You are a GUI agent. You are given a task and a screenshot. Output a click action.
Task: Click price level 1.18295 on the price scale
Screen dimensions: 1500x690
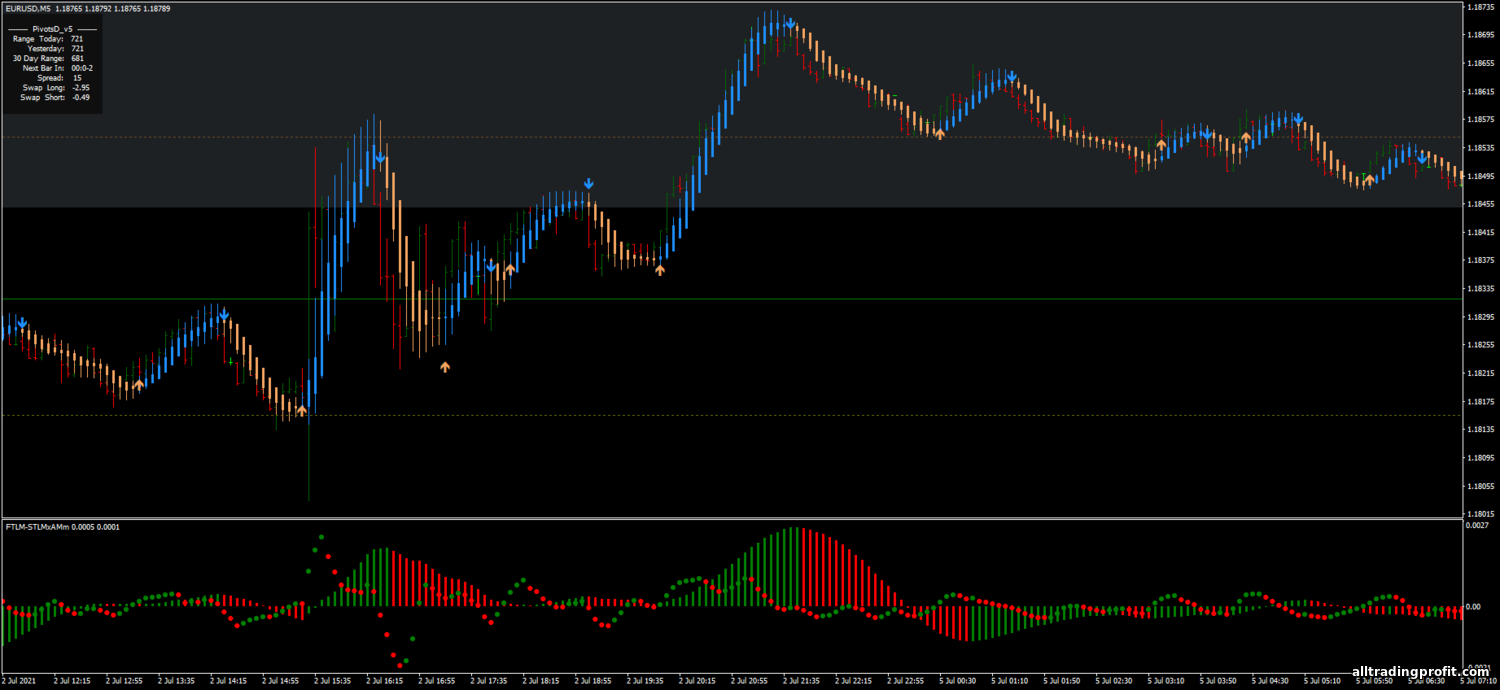tap(1481, 317)
